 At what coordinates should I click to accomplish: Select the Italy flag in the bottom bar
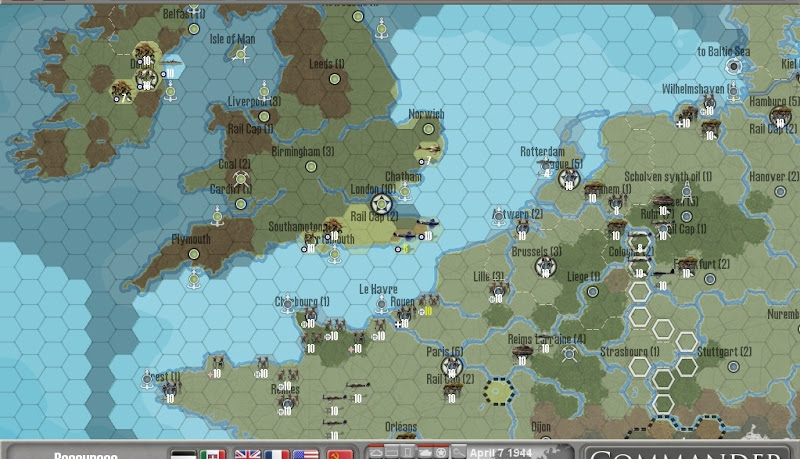tap(213, 454)
